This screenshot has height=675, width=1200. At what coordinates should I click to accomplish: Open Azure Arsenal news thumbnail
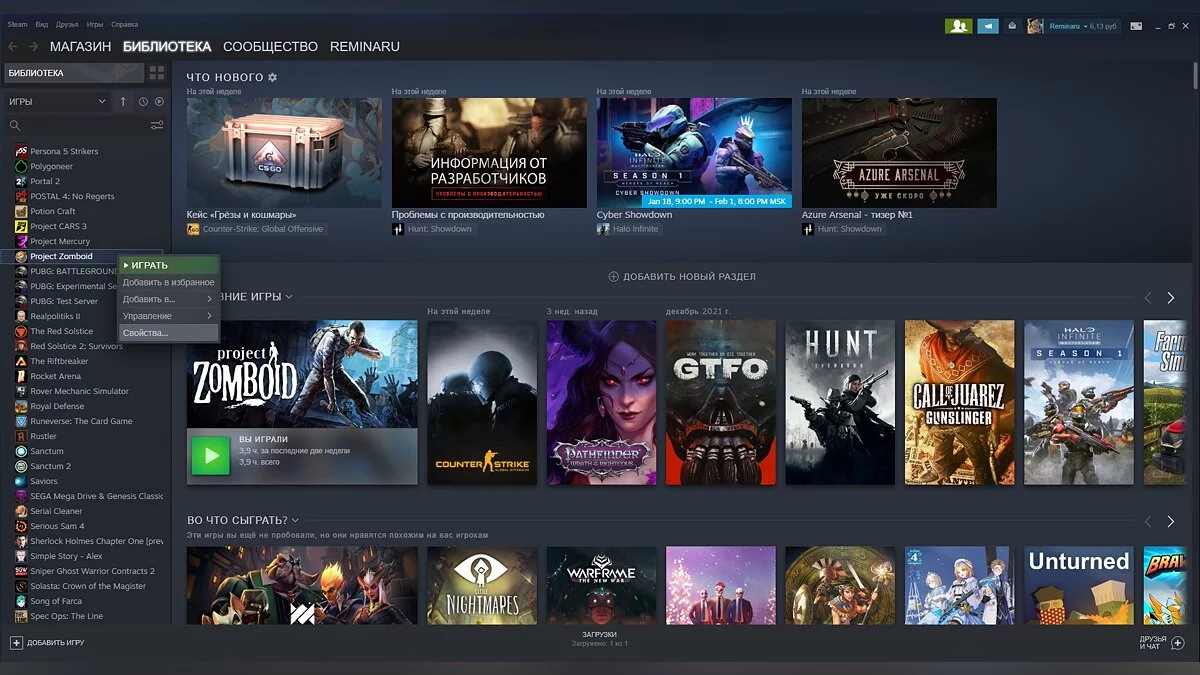click(x=899, y=152)
